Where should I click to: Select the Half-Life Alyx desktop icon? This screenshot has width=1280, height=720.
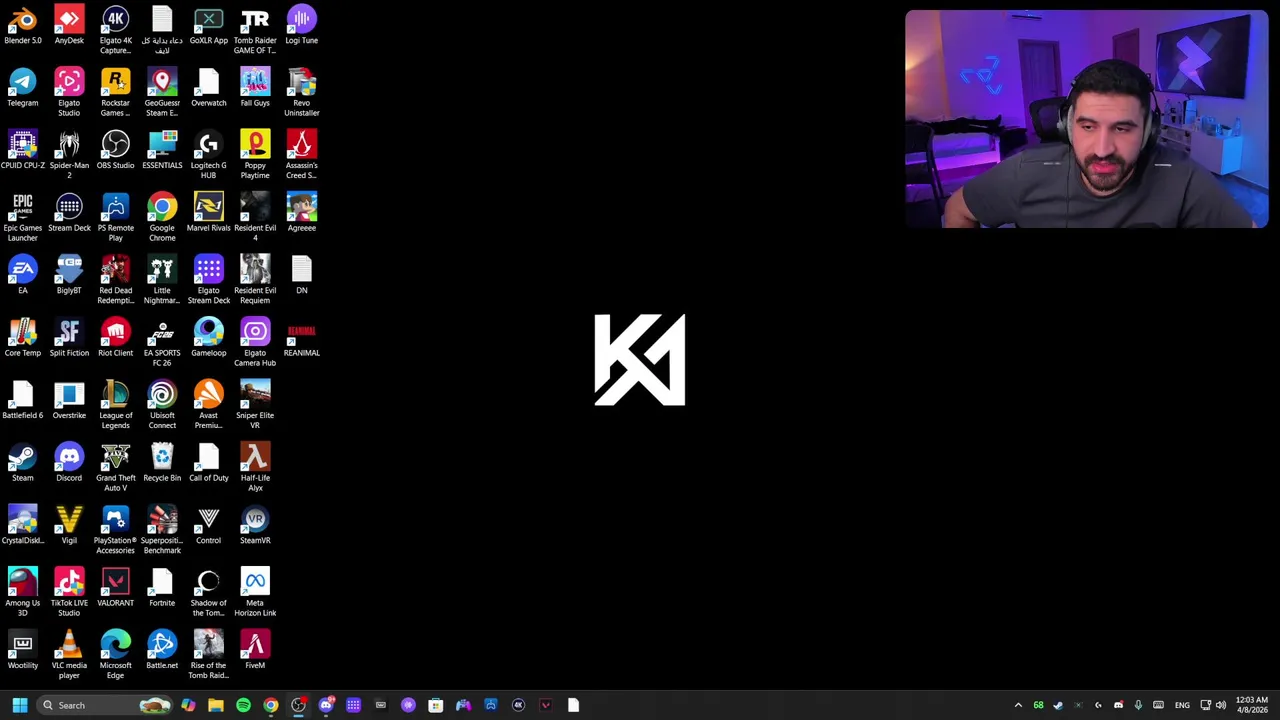(x=255, y=468)
